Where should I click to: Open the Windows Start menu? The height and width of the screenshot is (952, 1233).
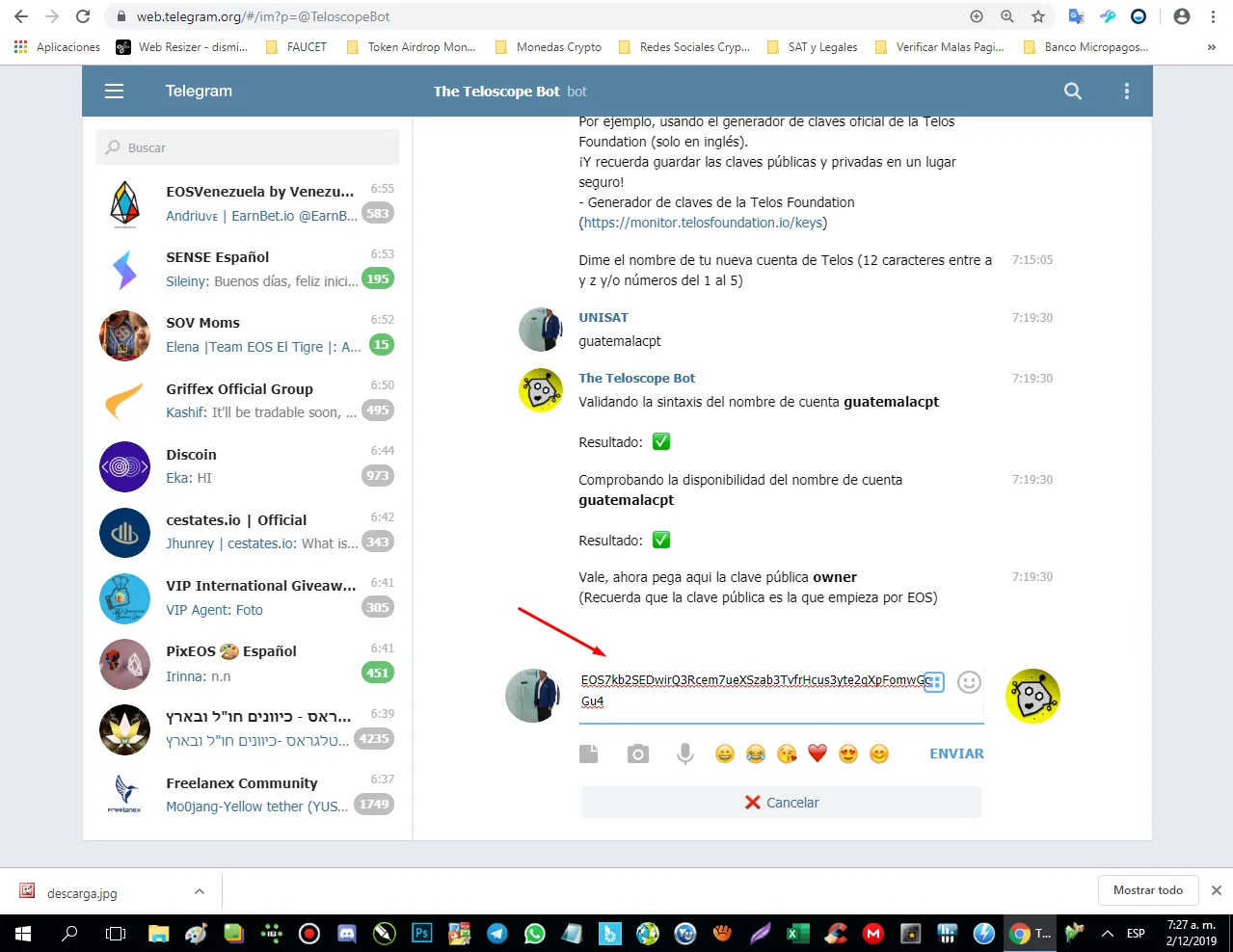point(22,933)
